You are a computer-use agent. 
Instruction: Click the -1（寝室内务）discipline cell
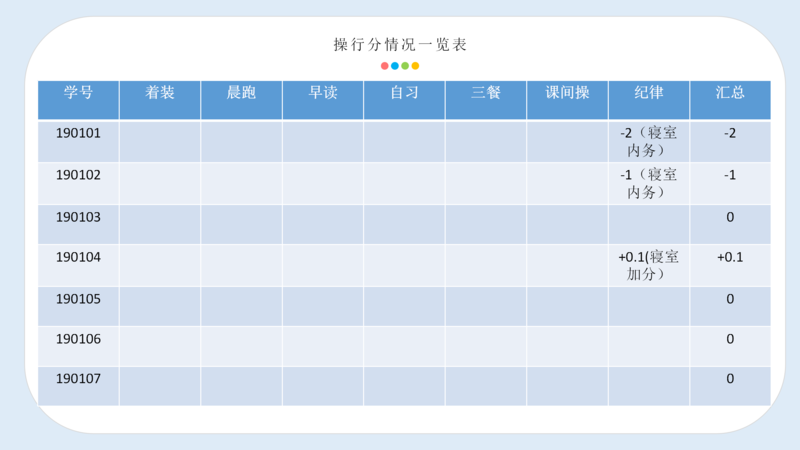click(x=649, y=184)
